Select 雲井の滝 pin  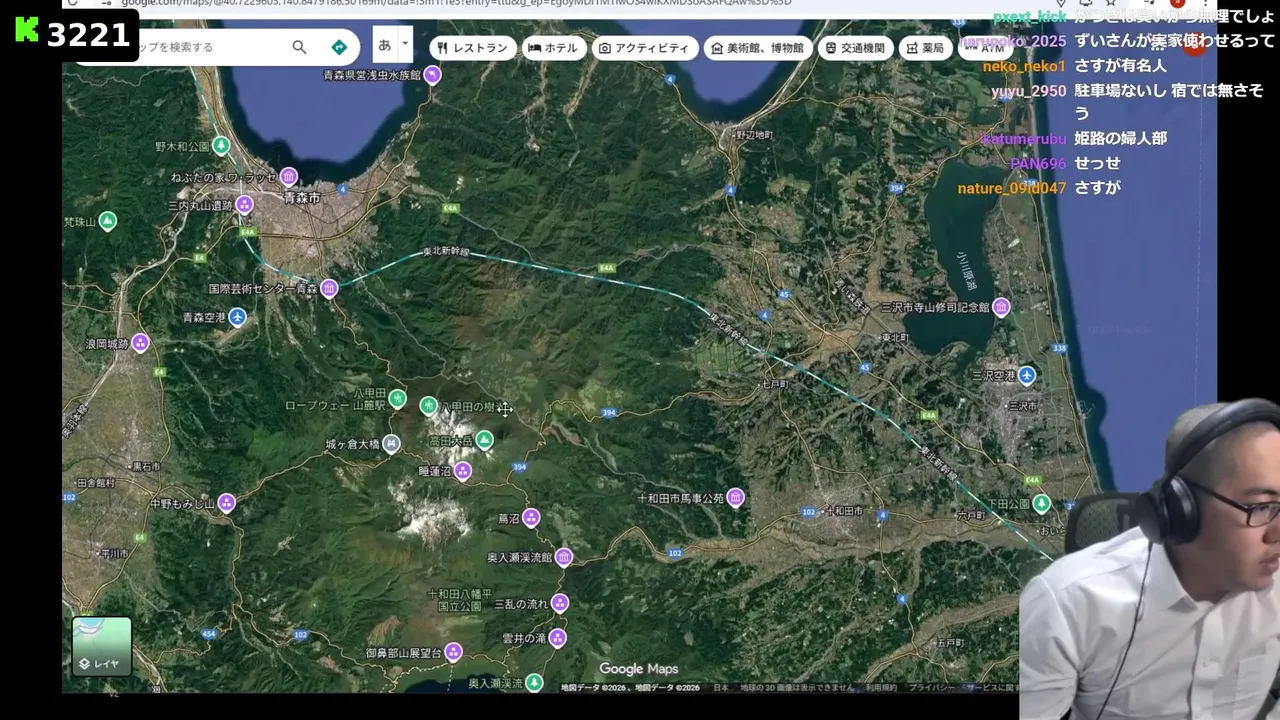point(557,637)
